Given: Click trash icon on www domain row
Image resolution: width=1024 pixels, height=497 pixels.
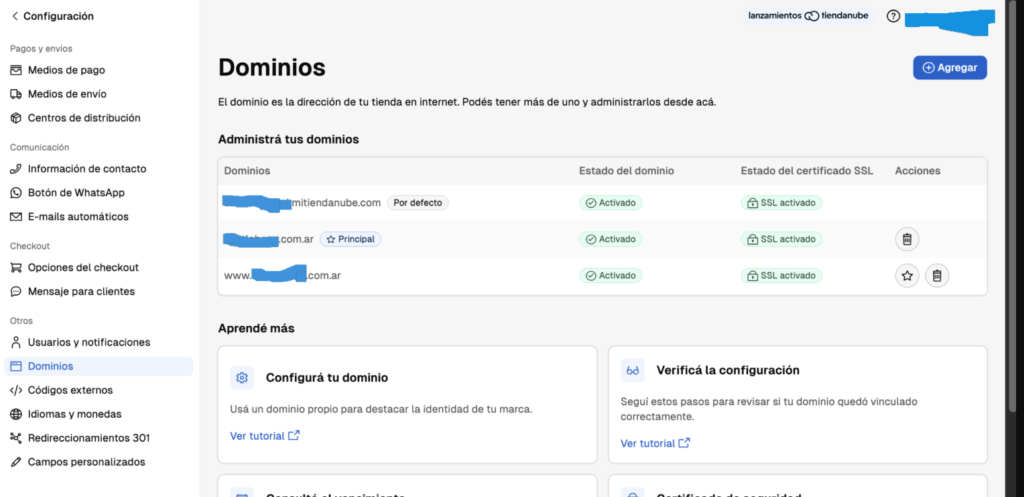Looking at the screenshot, I should [x=936, y=275].
